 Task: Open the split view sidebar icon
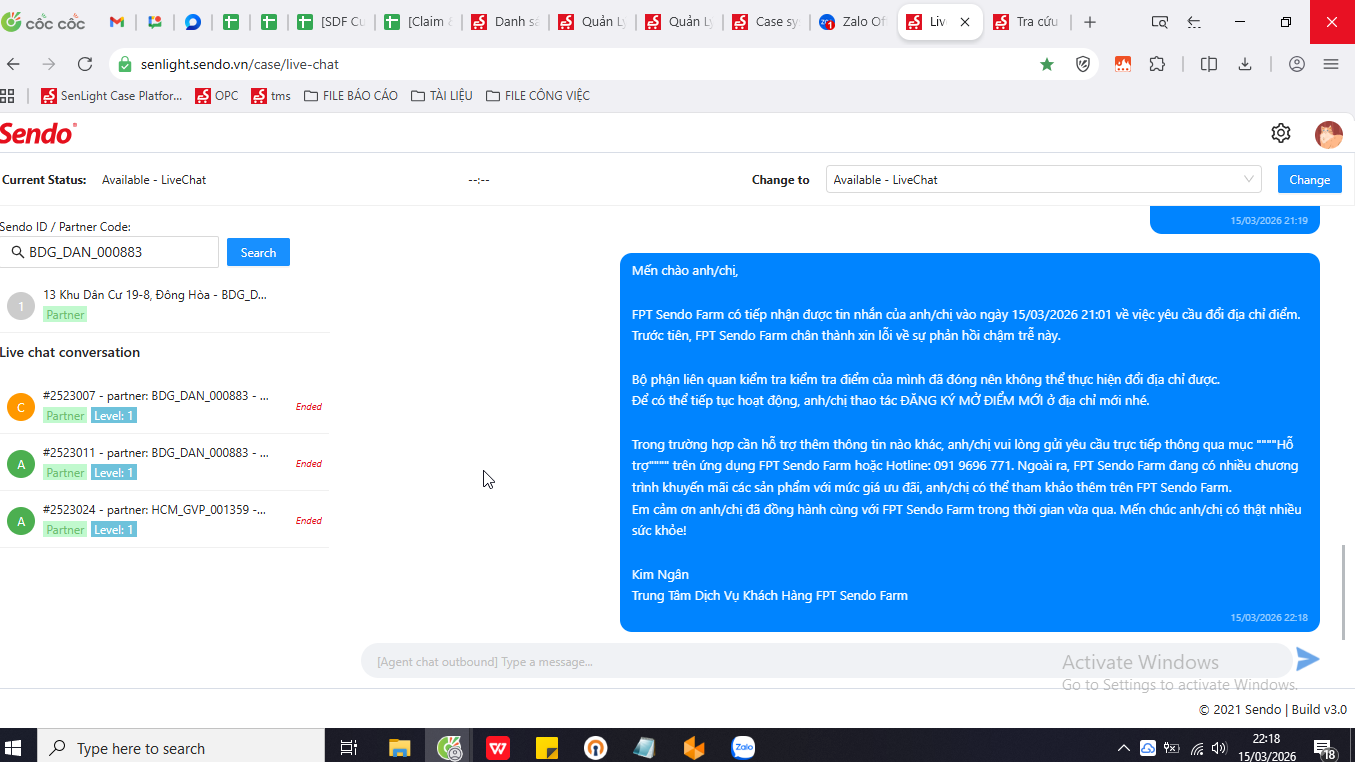(x=1209, y=64)
